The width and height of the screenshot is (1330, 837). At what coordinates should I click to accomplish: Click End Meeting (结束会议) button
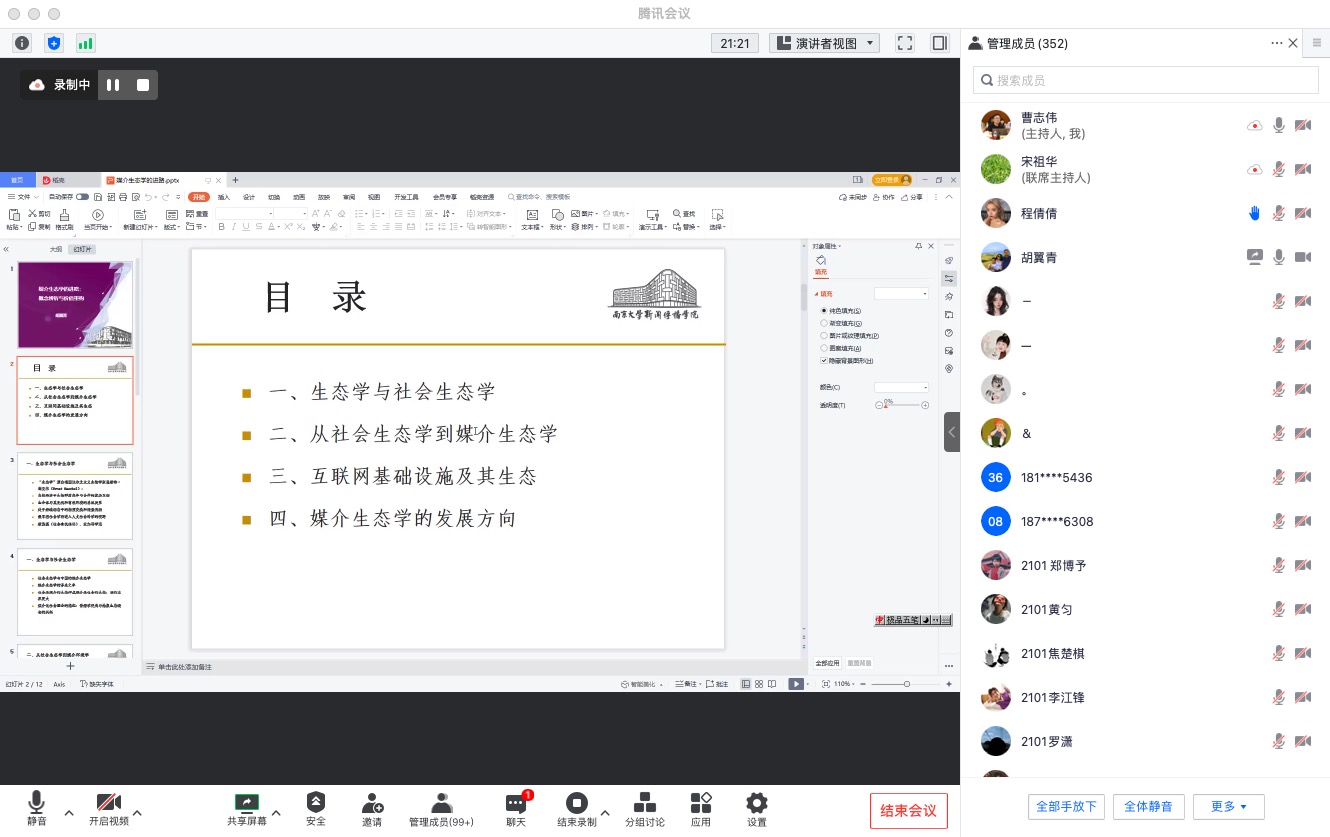click(908, 810)
